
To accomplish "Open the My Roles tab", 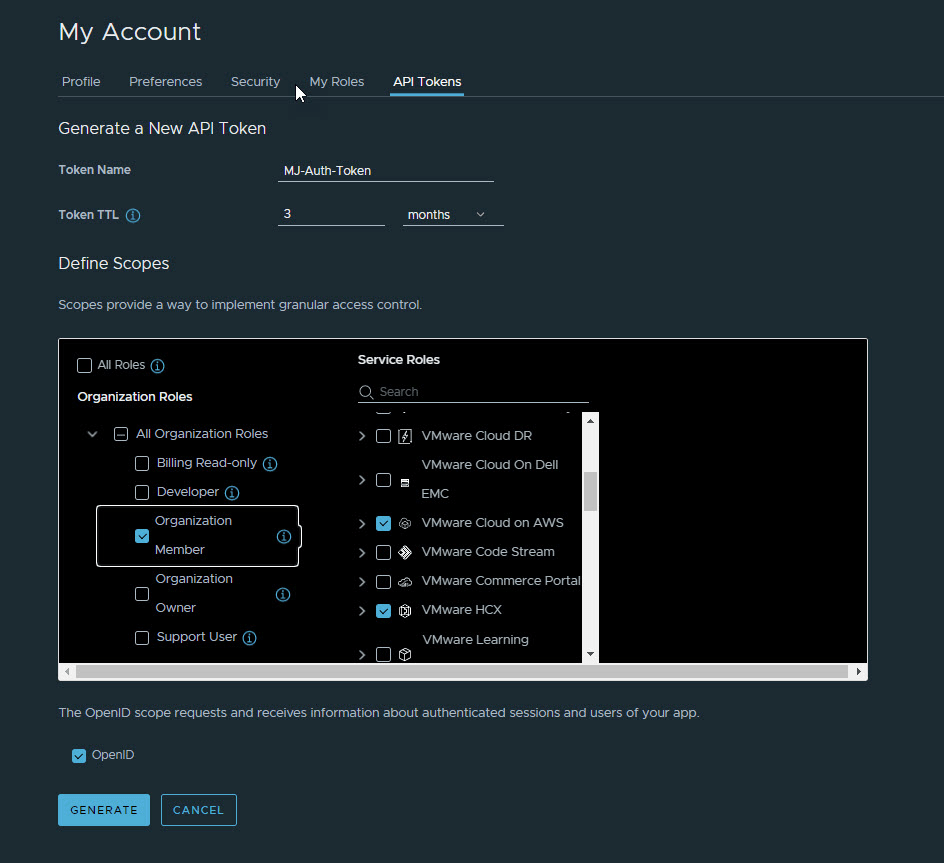I will pyautogui.click(x=337, y=82).
